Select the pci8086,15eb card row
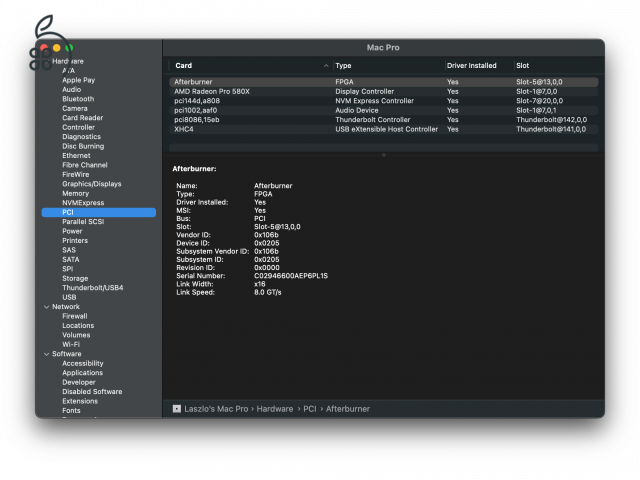This screenshot has height=480, width=640. pyautogui.click(x=384, y=120)
